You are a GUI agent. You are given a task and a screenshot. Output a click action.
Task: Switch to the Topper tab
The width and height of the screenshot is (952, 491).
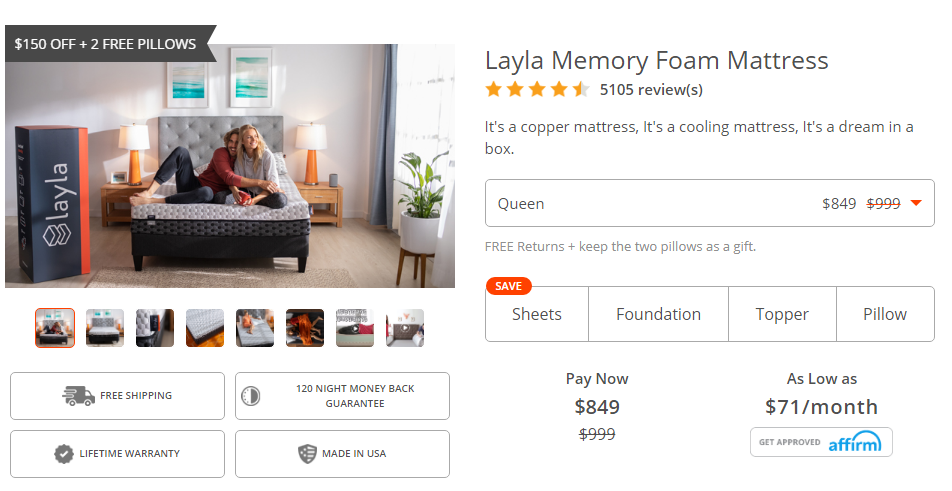[782, 314]
